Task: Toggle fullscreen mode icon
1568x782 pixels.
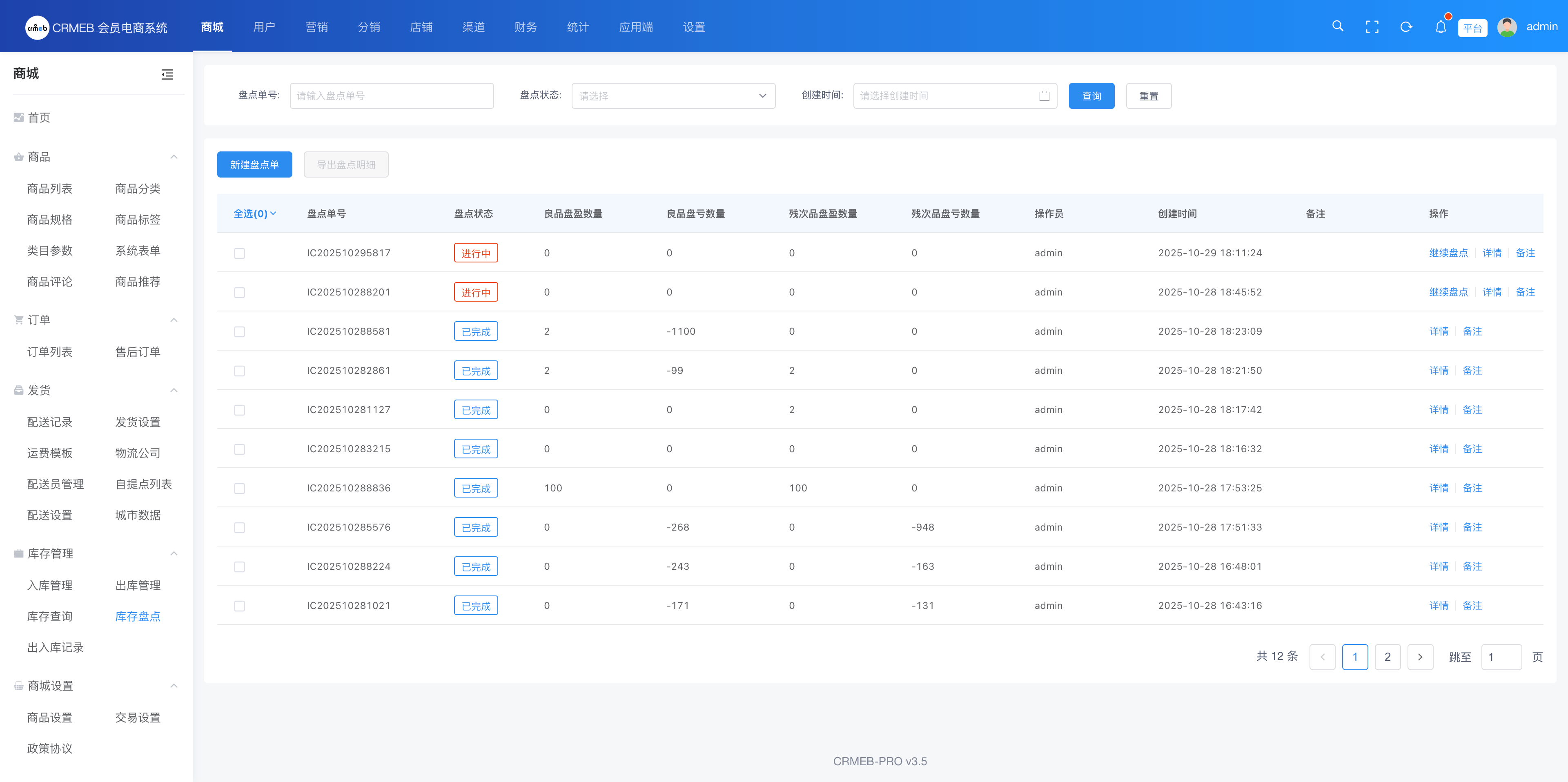Action: [x=1372, y=27]
